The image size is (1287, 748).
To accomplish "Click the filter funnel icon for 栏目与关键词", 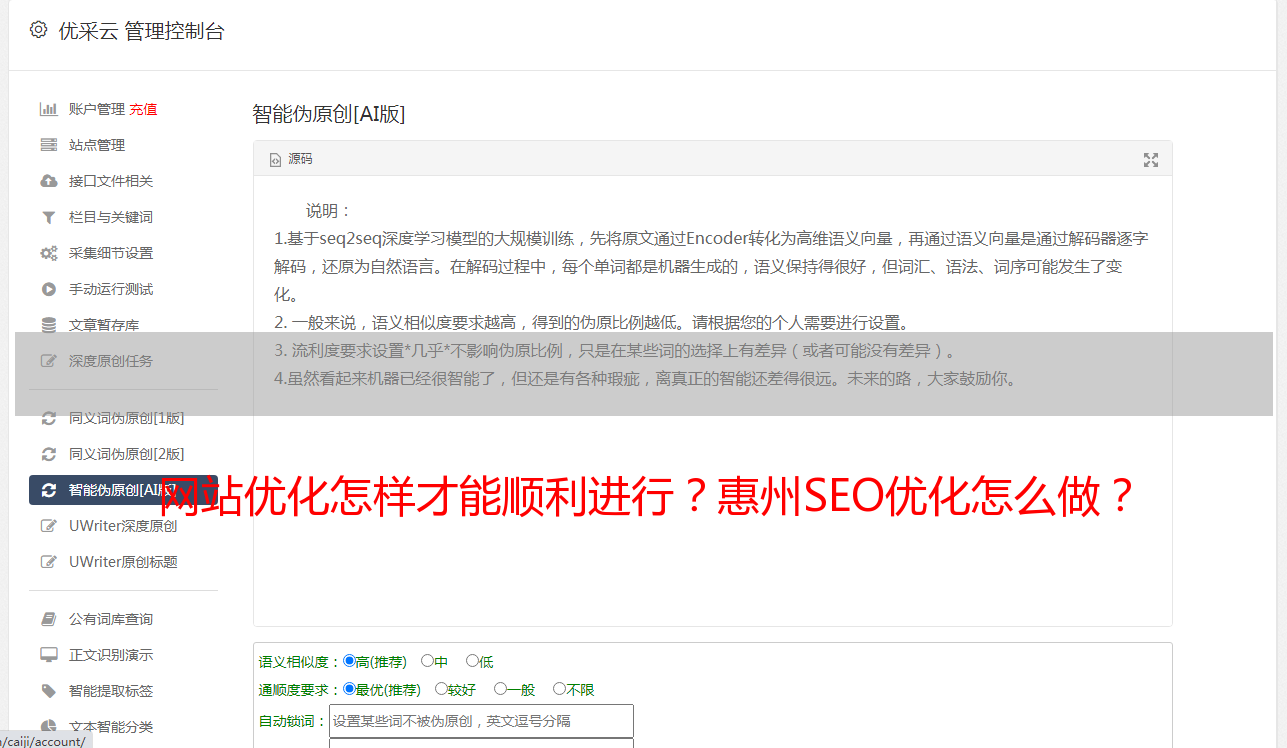I will click(48, 217).
